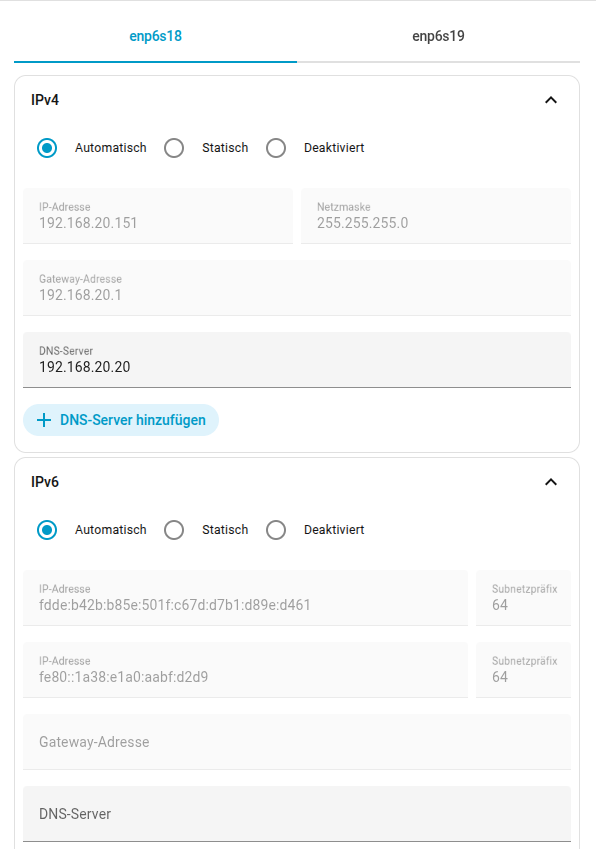The width and height of the screenshot is (596, 849).
Task: Click DNS-Server hinzufügen button
Action: pyautogui.click(x=121, y=420)
